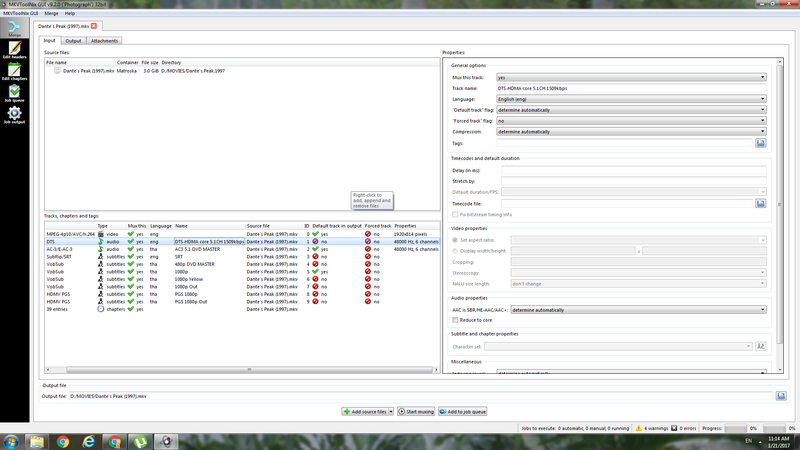This screenshot has width=800, height=450.
Task: Switch to Output tab
Action: tap(73, 41)
